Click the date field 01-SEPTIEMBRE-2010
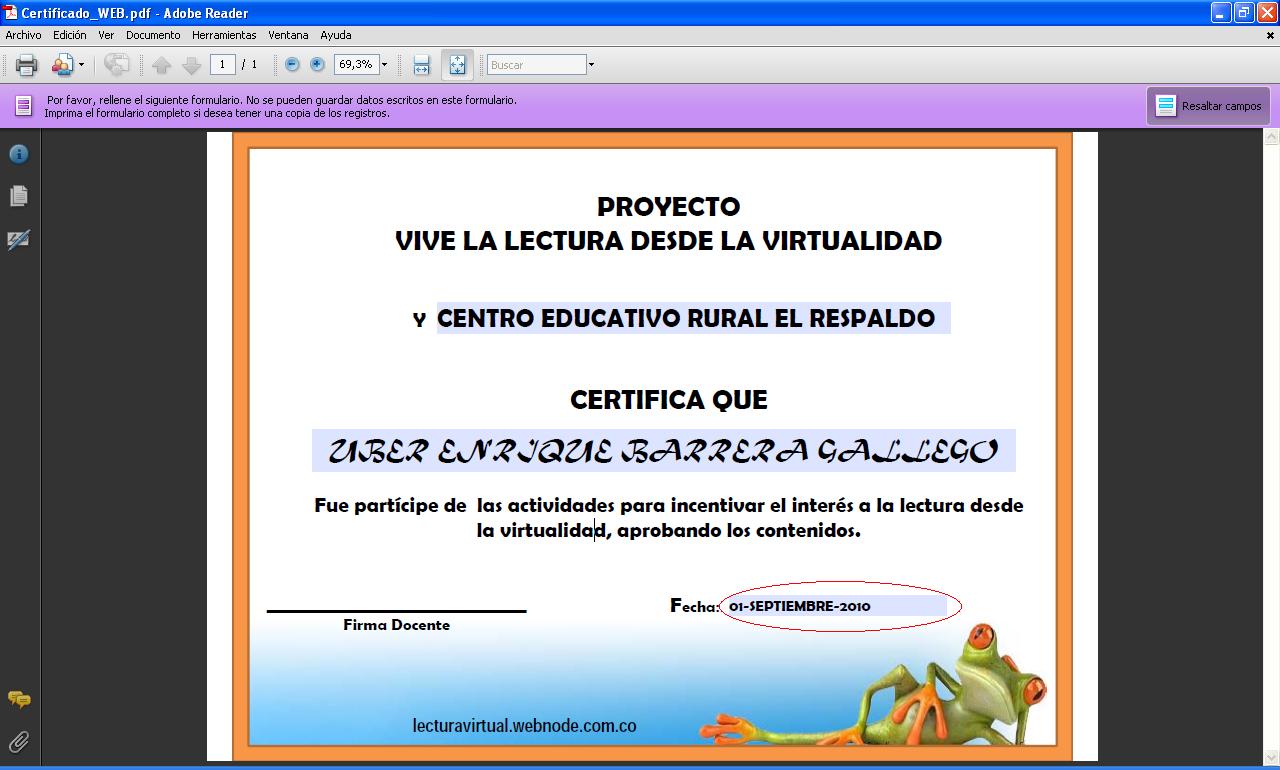Viewport: 1280px width, 770px height. pyautogui.click(x=835, y=606)
